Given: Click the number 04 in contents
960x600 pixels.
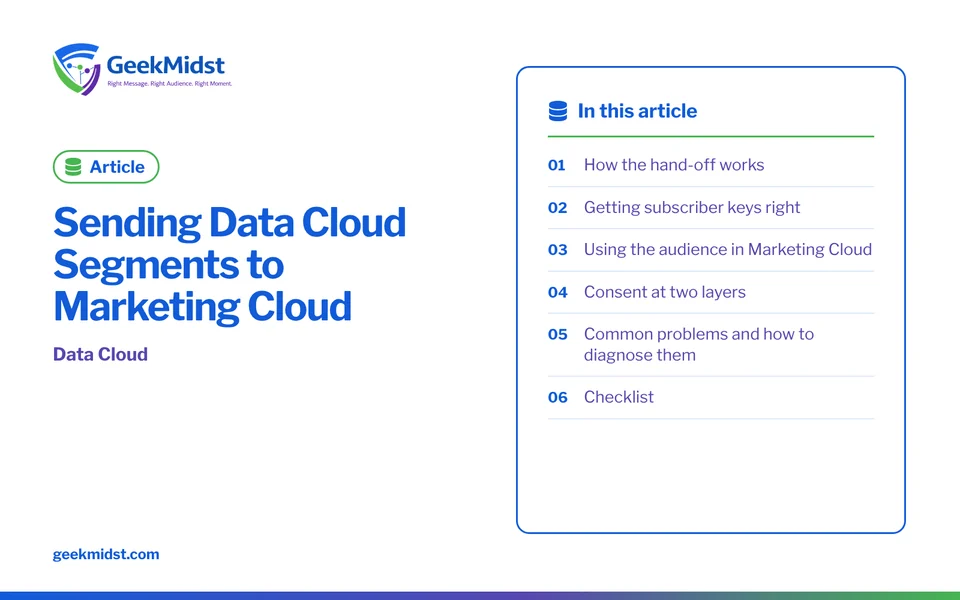Looking at the screenshot, I should (x=557, y=293).
